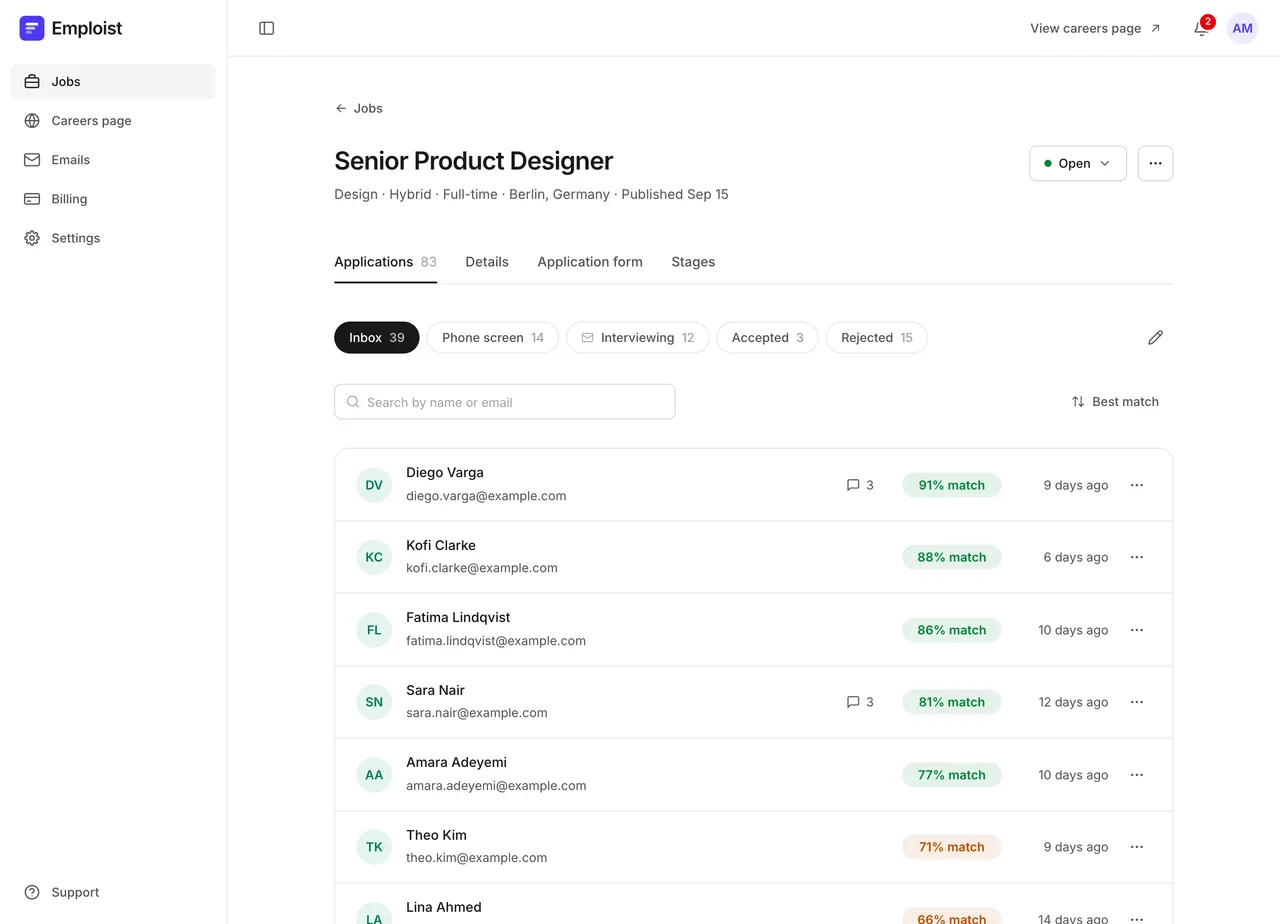Open Careers page in the sidebar
Viewport: 1280px width, 924px height.
coord(113,121)
